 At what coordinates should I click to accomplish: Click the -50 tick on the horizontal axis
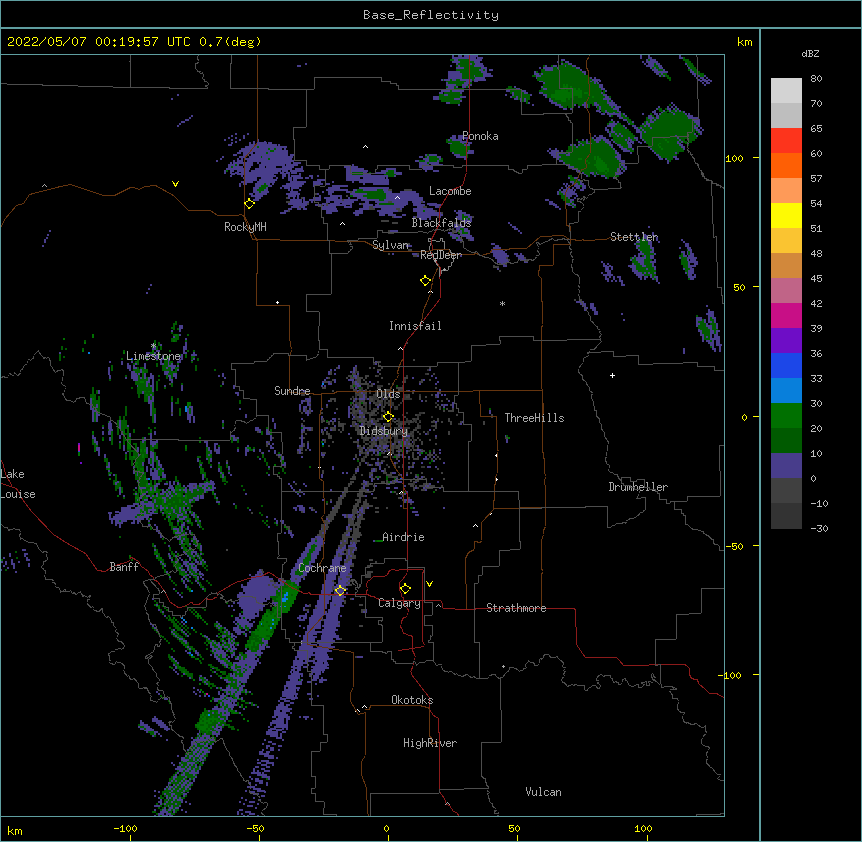click(255, 829)
